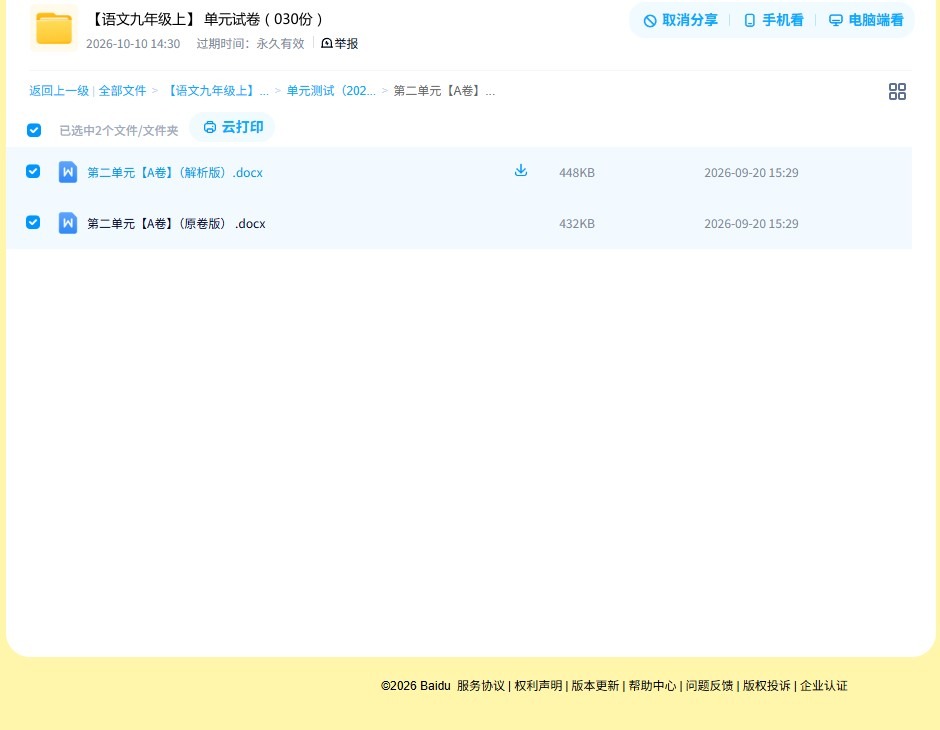
Task: Click the share title 【语文九年级上】单元试卷
Action: click(x=206, y=19)
